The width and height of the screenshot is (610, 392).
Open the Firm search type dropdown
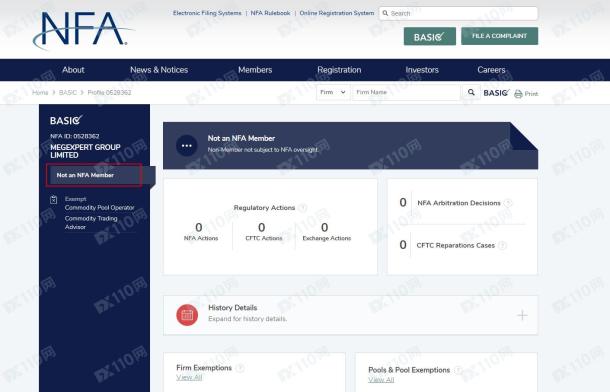coord(333,93)
